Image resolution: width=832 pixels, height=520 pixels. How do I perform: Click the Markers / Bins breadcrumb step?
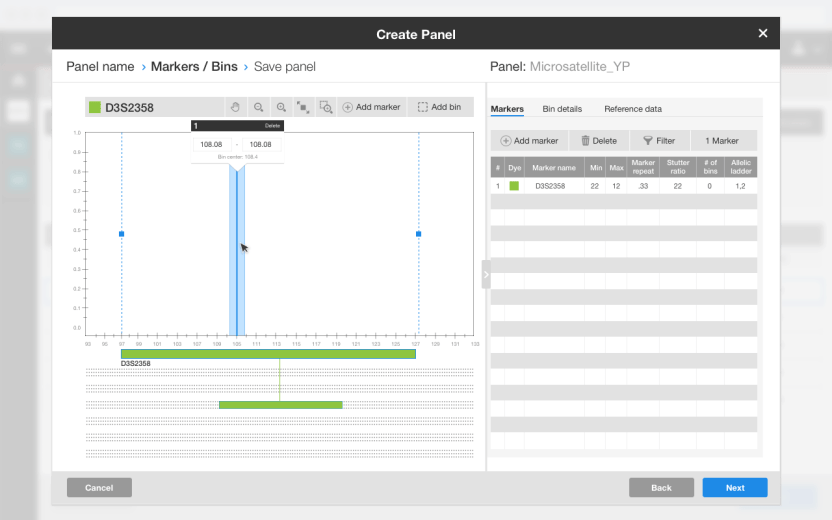pos(194,66)
